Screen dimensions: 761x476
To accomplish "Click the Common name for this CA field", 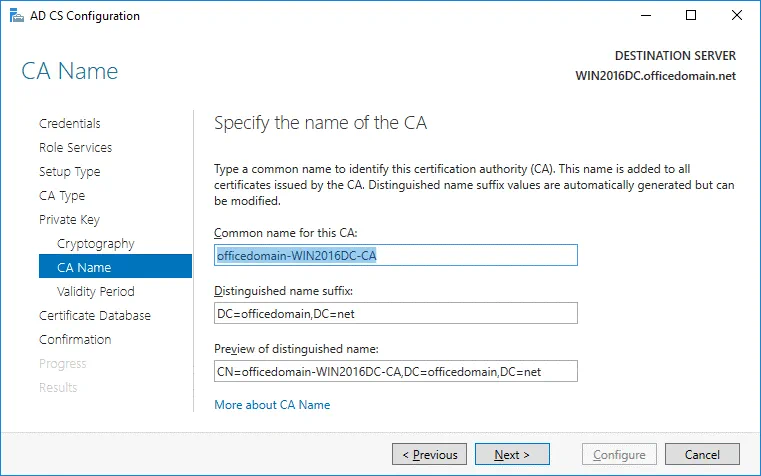I will pos(396,255).
